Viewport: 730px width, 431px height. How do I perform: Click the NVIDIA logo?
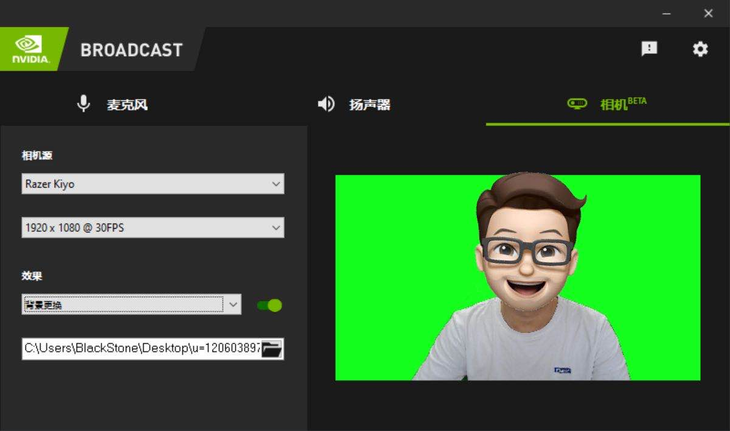[32, 49]
